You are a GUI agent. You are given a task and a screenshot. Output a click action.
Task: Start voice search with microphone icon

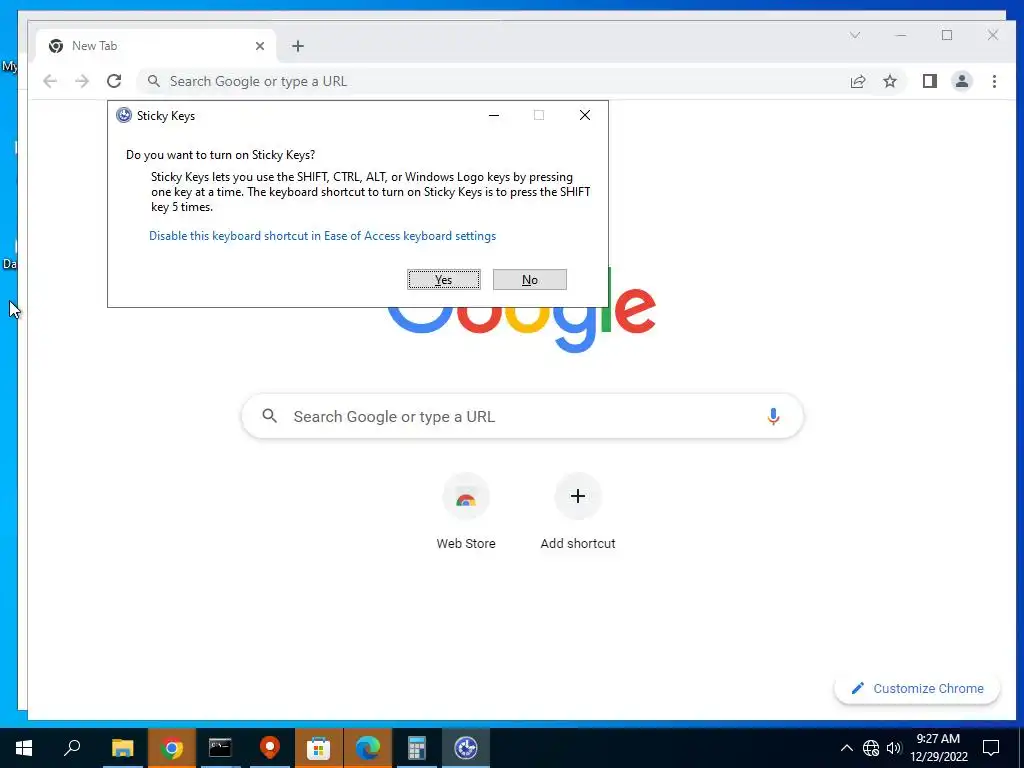point(773,416)
